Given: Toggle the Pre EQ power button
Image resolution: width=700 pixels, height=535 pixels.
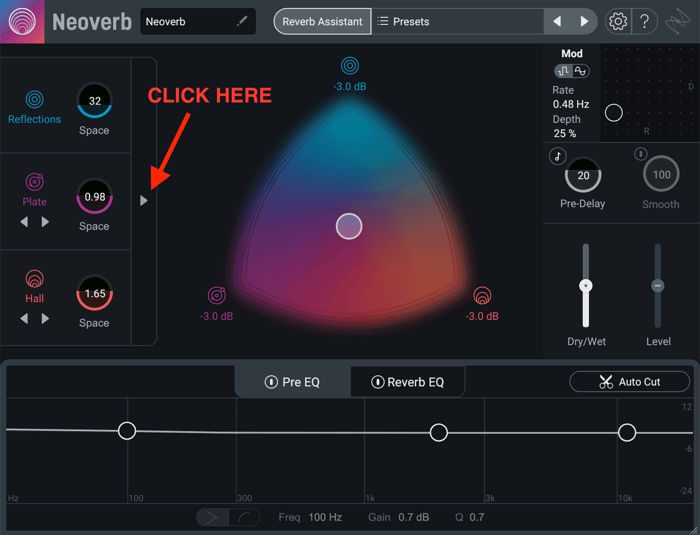Looking at the screenshot, I should click(271, 382).
